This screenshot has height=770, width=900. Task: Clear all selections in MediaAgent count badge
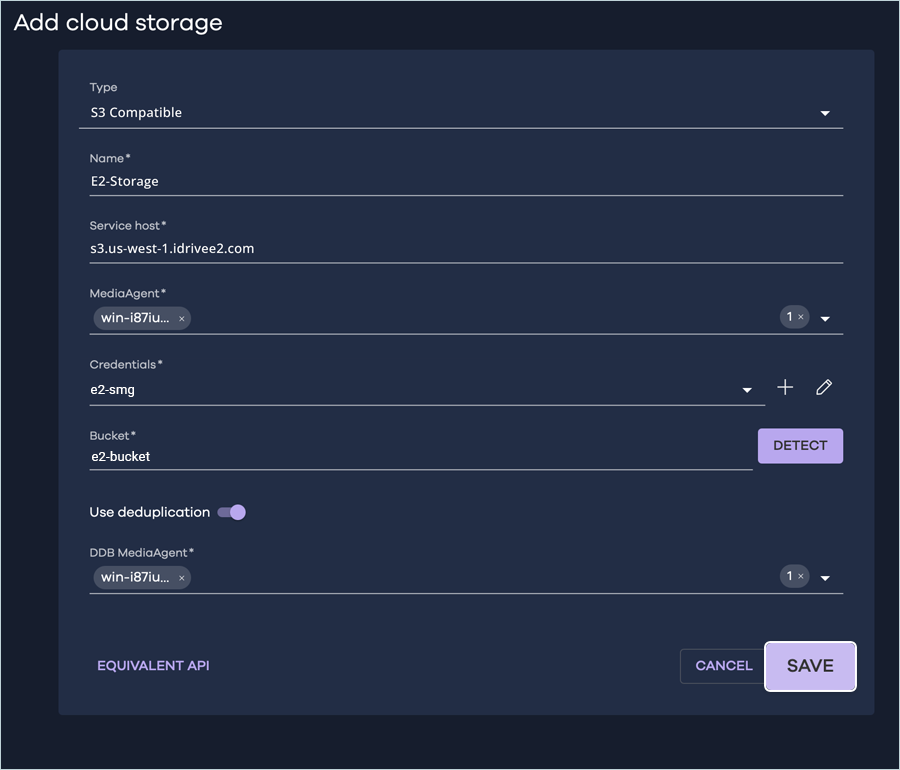[800, 317]
